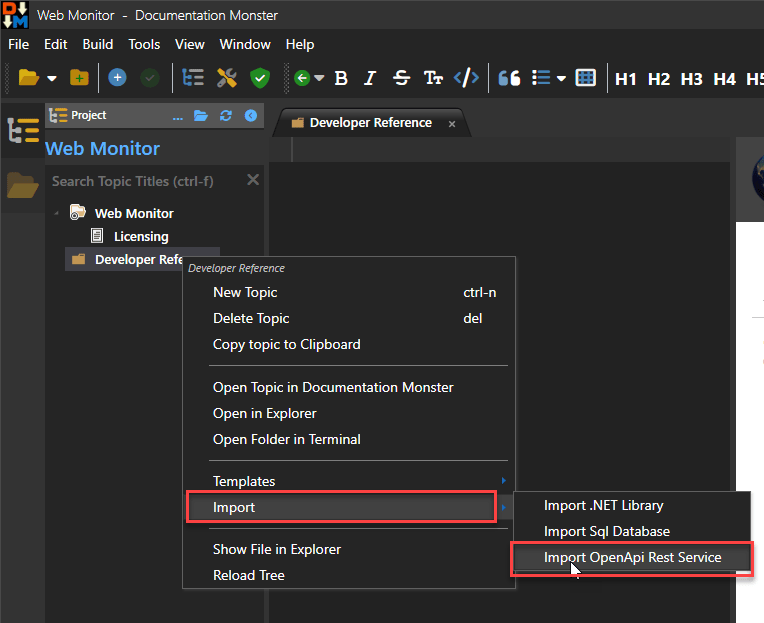Toggle italic formatting
Viewport: 764px width, 623px height.
(x=370, y=78)
